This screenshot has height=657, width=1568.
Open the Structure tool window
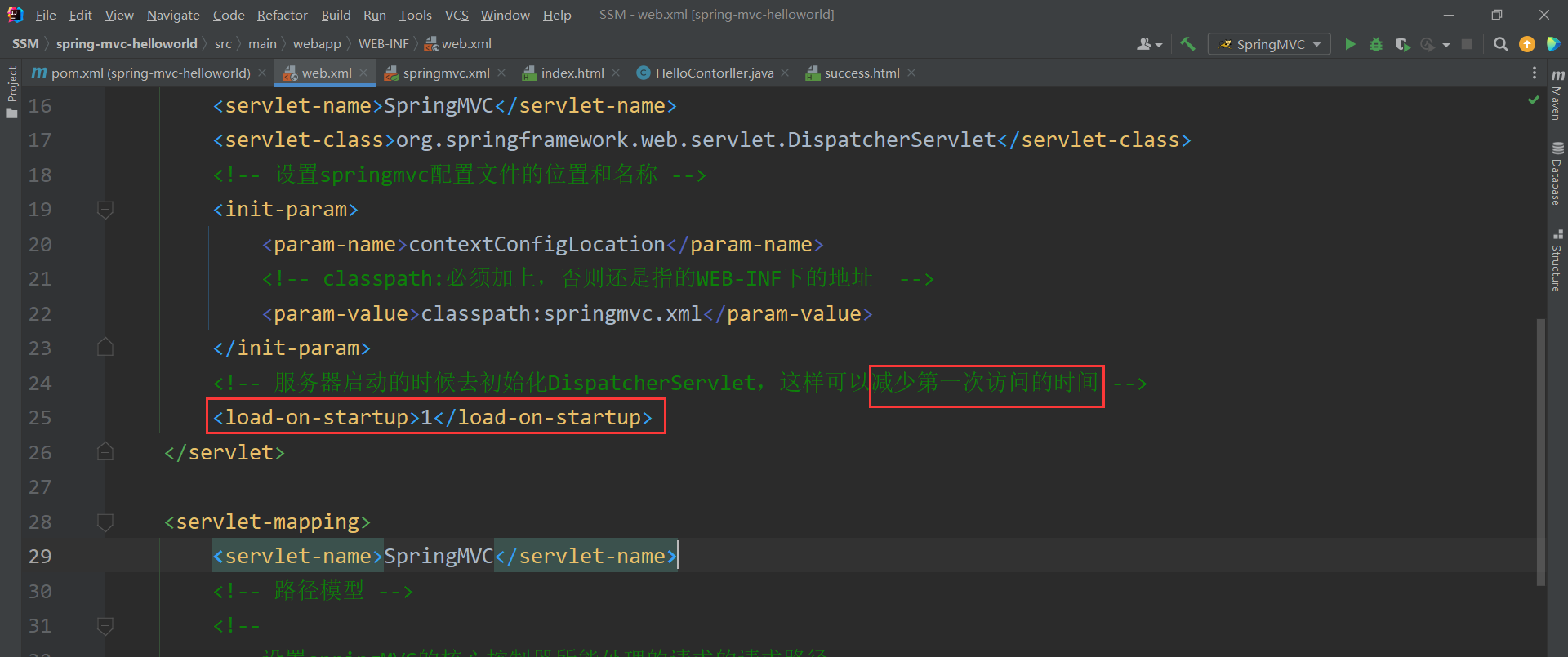[1557, 260]
